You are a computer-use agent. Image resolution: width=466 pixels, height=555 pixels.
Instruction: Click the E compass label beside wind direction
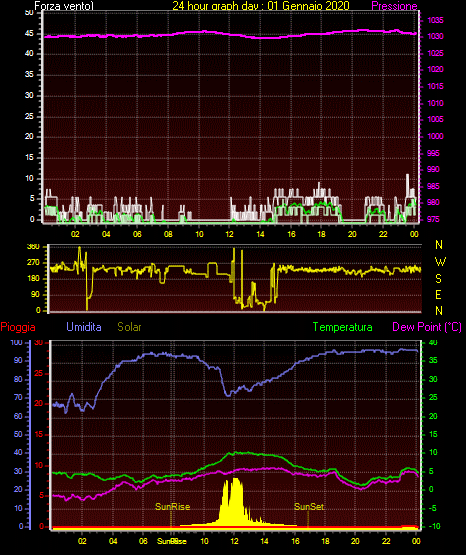click(x=438, y=294)
